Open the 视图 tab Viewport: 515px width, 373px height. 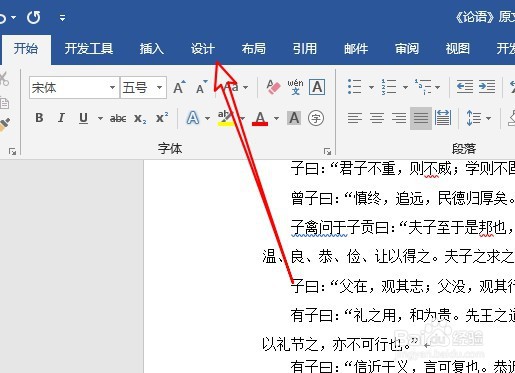point(458,49)
